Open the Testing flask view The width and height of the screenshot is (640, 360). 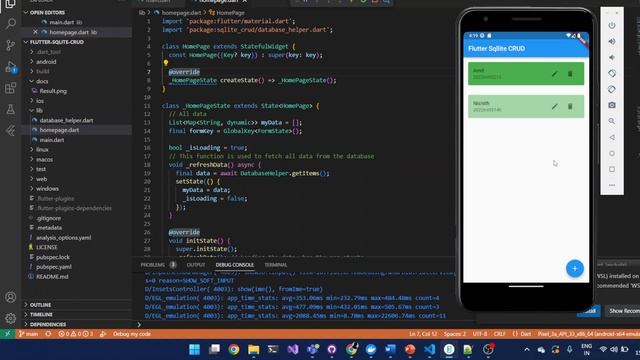tap(10, 109)
